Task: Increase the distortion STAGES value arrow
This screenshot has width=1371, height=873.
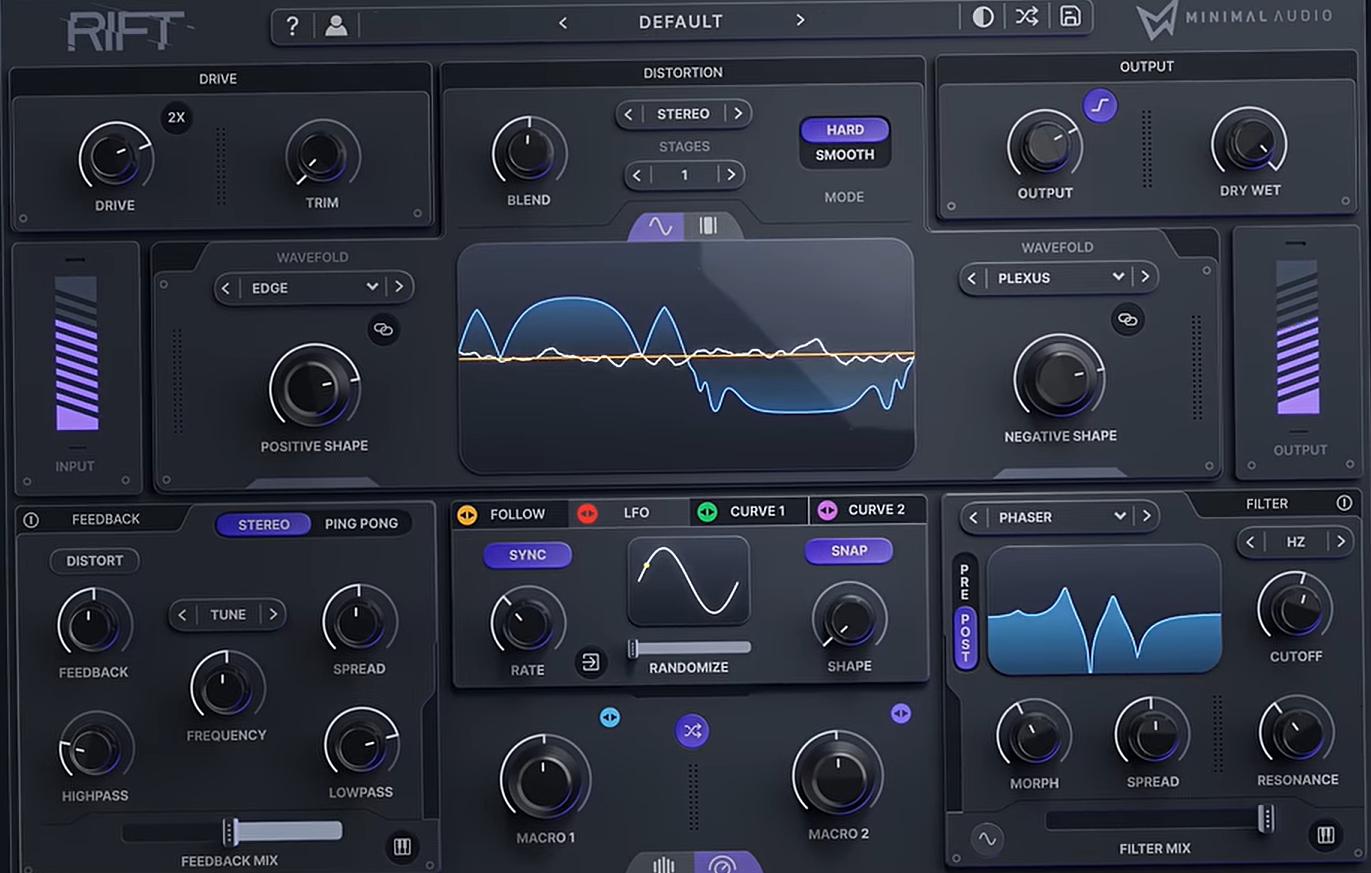Action: (731, 175)
